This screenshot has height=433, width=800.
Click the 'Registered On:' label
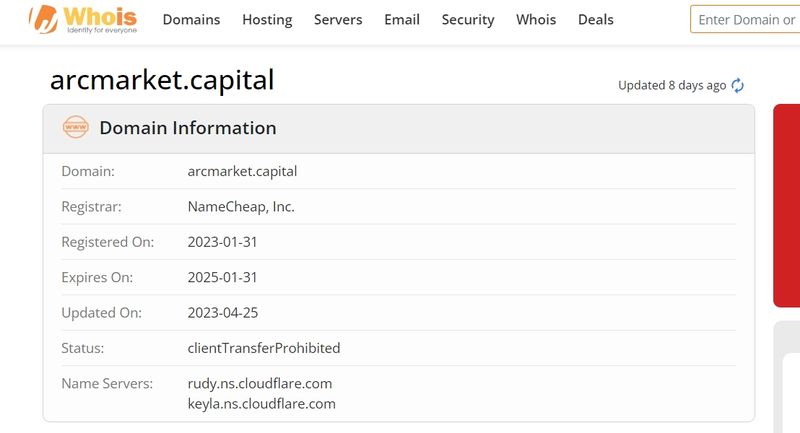pos(108,242)
